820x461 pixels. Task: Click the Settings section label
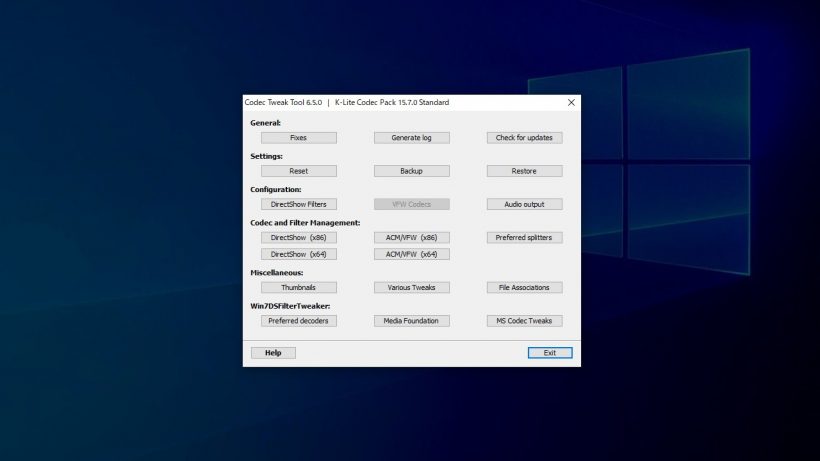click(266, 156)
